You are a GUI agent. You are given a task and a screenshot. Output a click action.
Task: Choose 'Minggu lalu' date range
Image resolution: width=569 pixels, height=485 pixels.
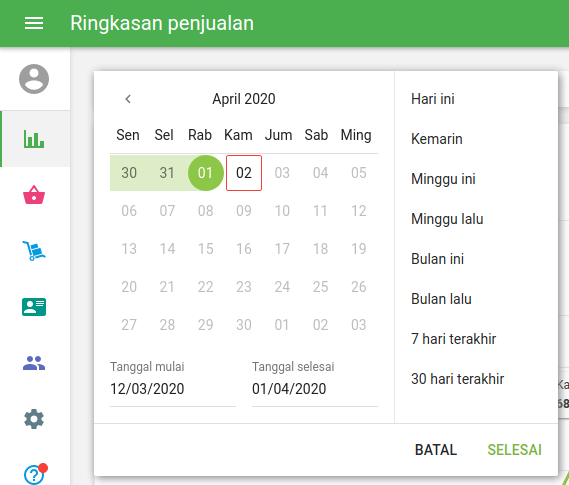pyautogui.click(x=447, y=219)
